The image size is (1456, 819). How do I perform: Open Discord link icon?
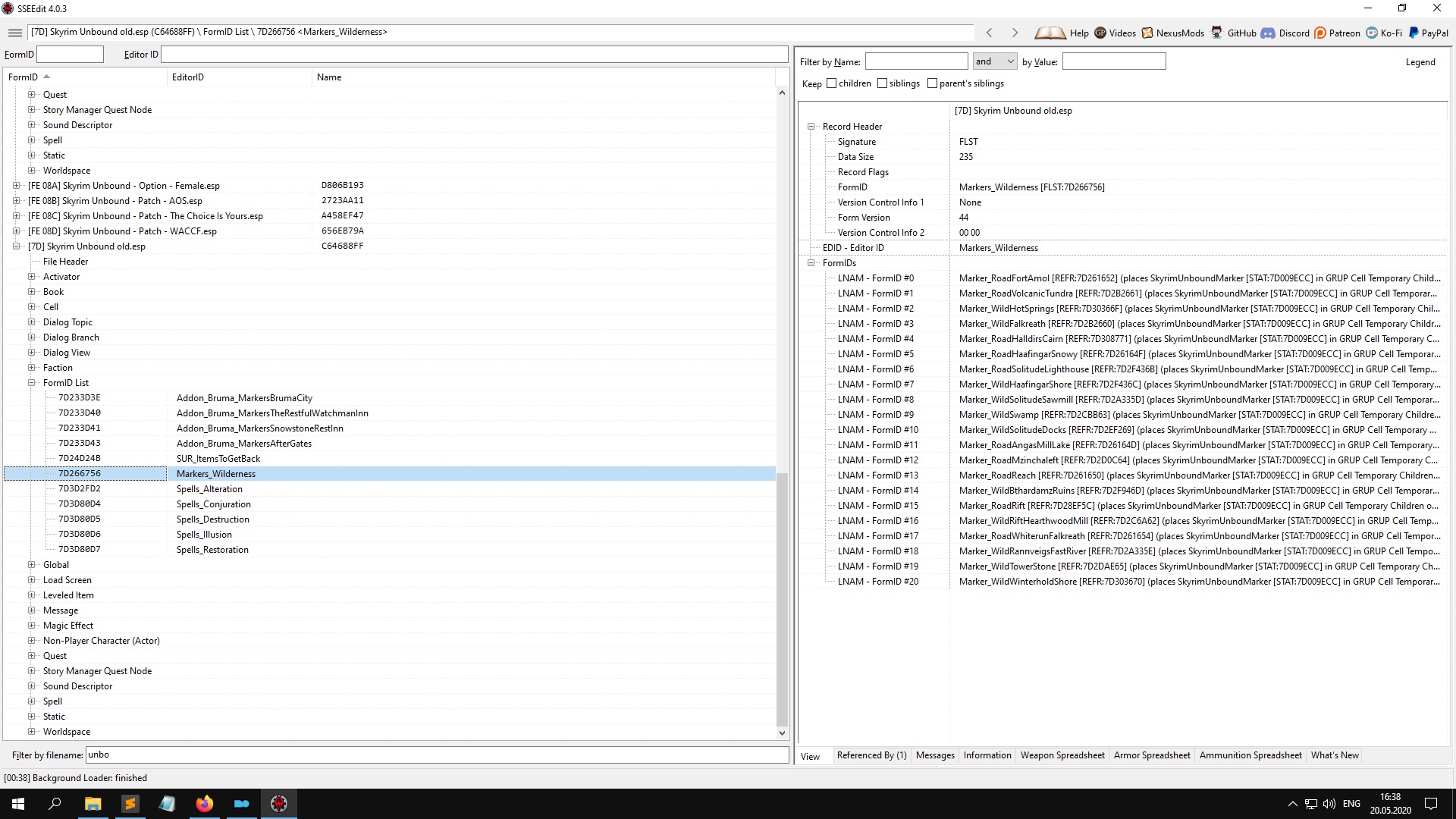pos(1268,33)
